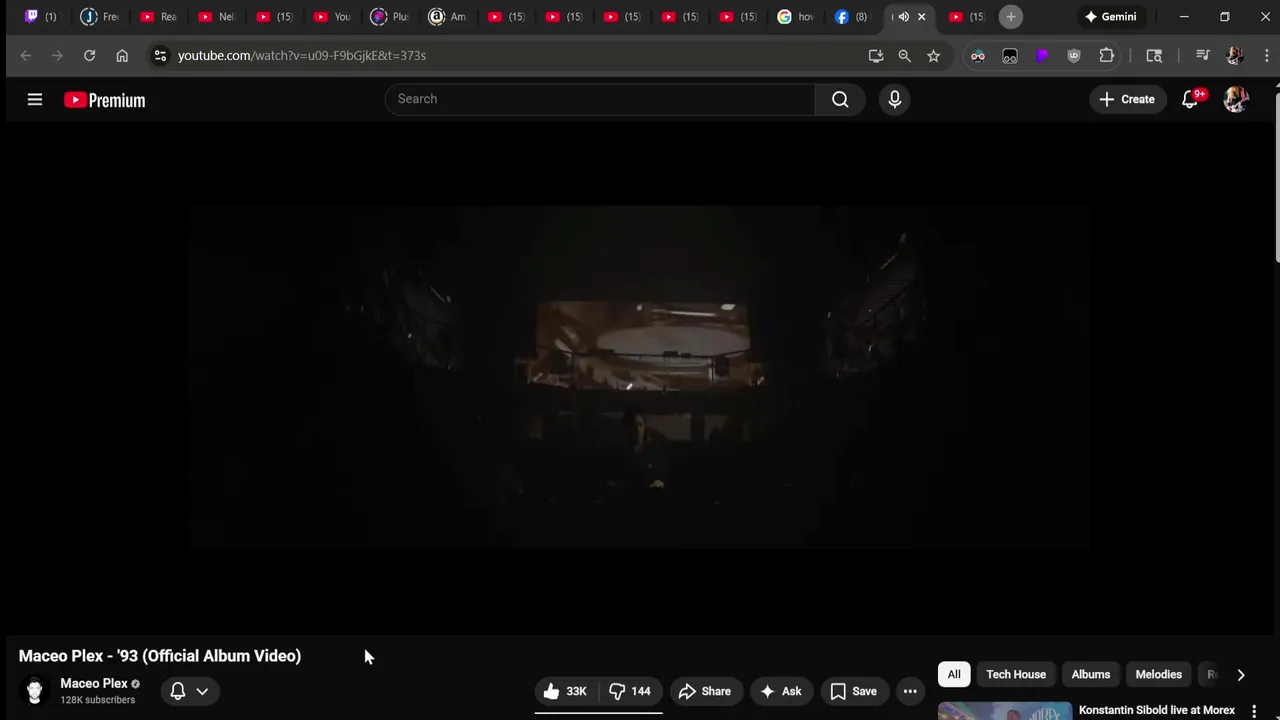This screenshot has height=720, width=1280.
Task: Open the purple P extension icon
Action: tap(1042, 56)
